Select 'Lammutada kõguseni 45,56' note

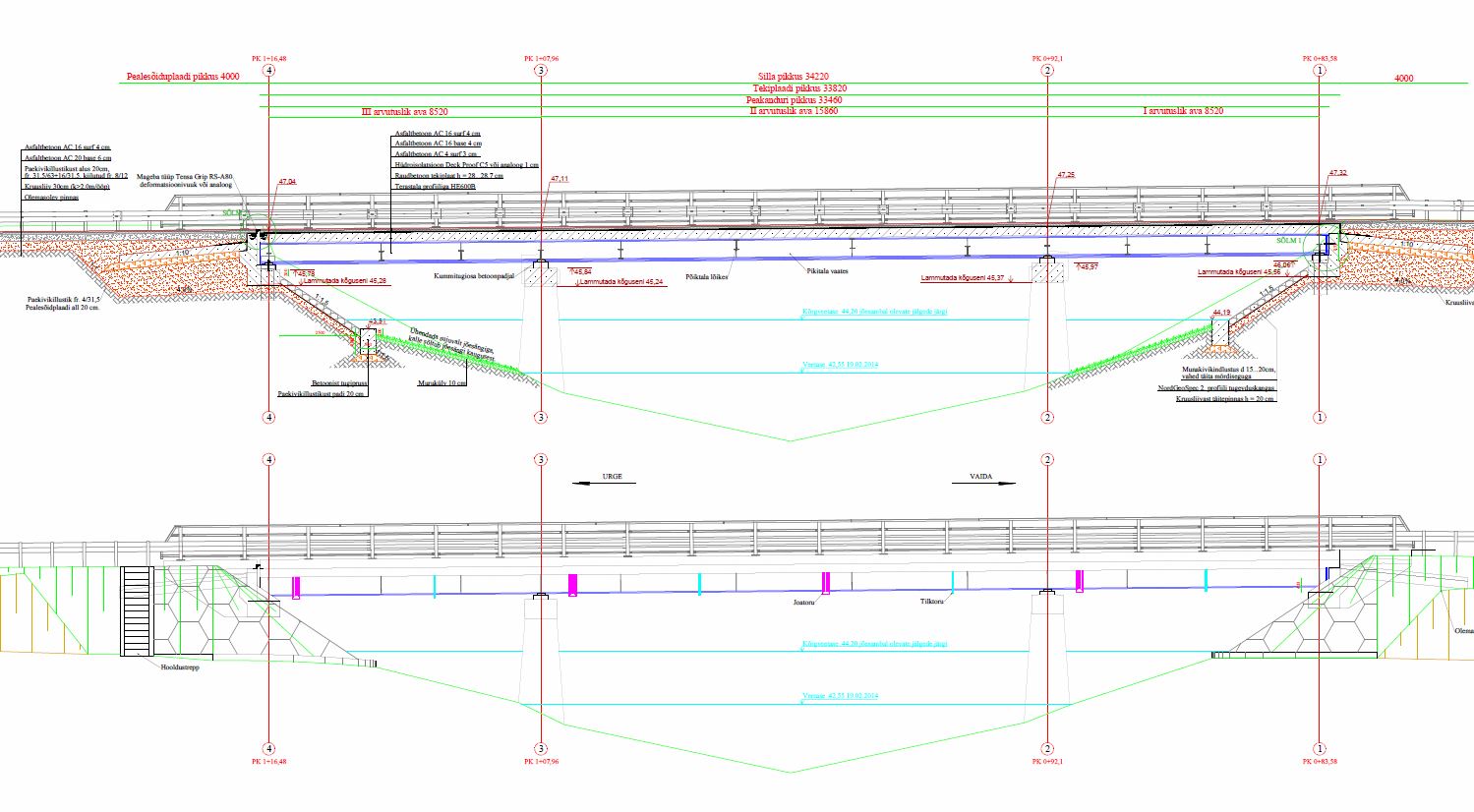pos(1239,272)
